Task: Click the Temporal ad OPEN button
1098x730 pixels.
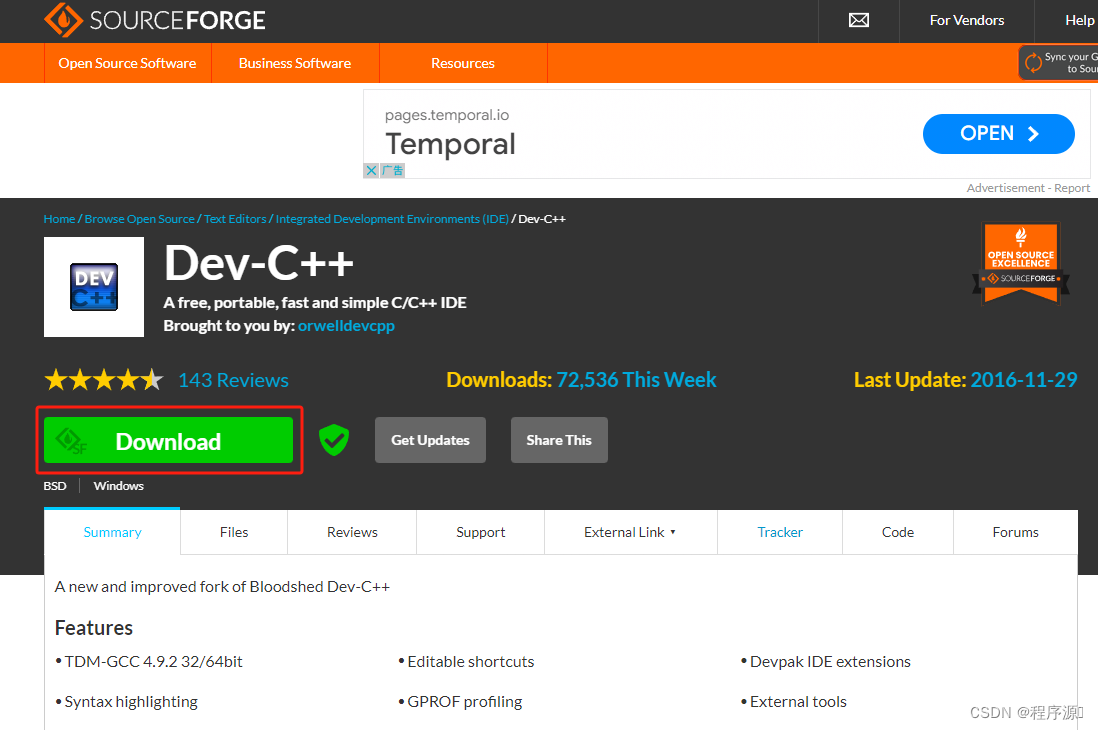Action: tap(997, 133)
